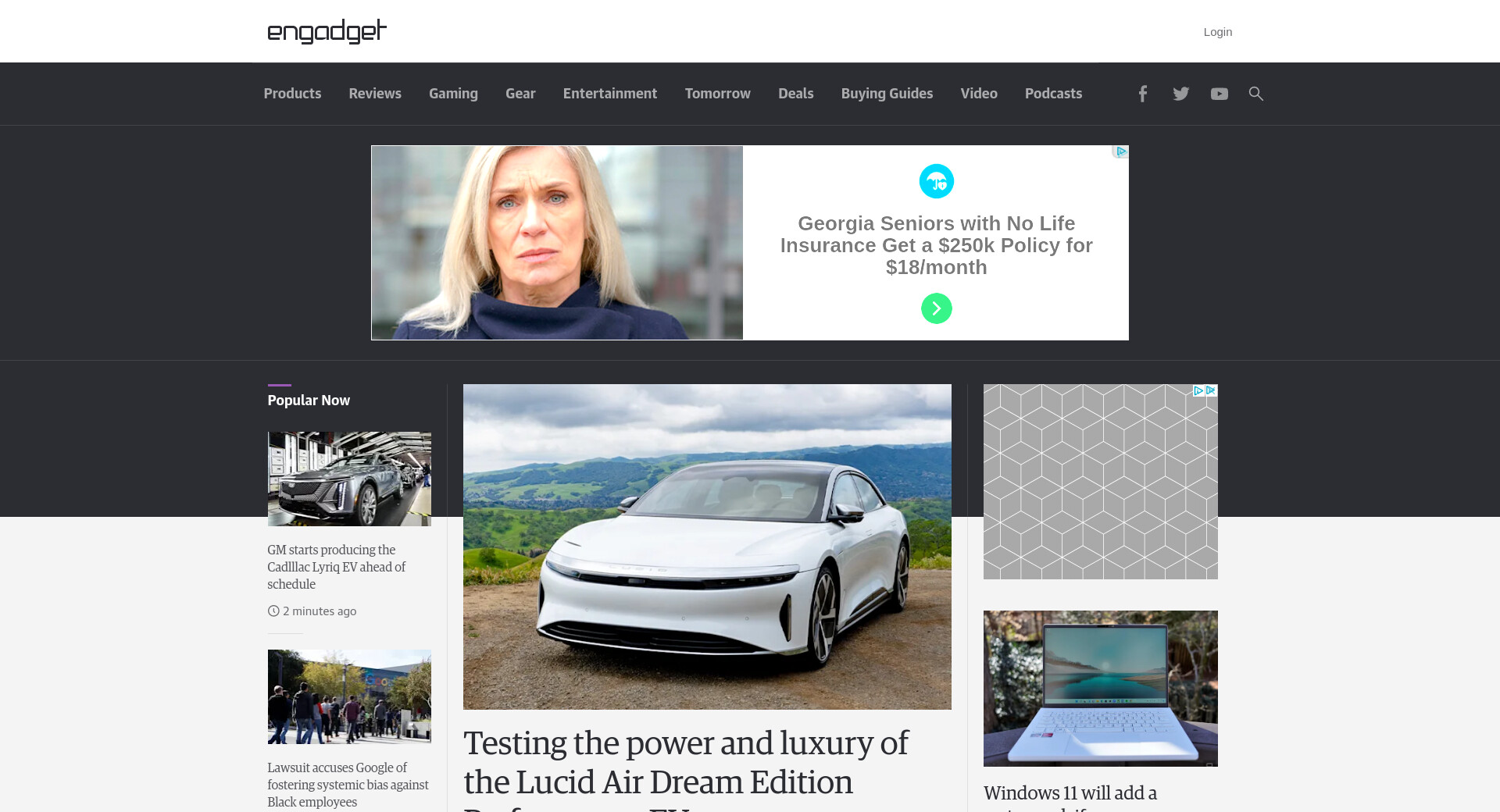Open the Video section
The height and width of the screenshot is (812, 1500).
979,94
